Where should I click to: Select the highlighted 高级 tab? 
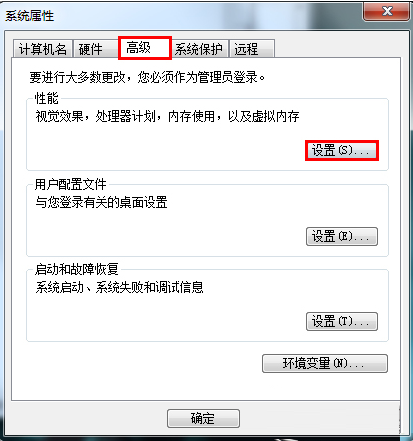(145, 48)
